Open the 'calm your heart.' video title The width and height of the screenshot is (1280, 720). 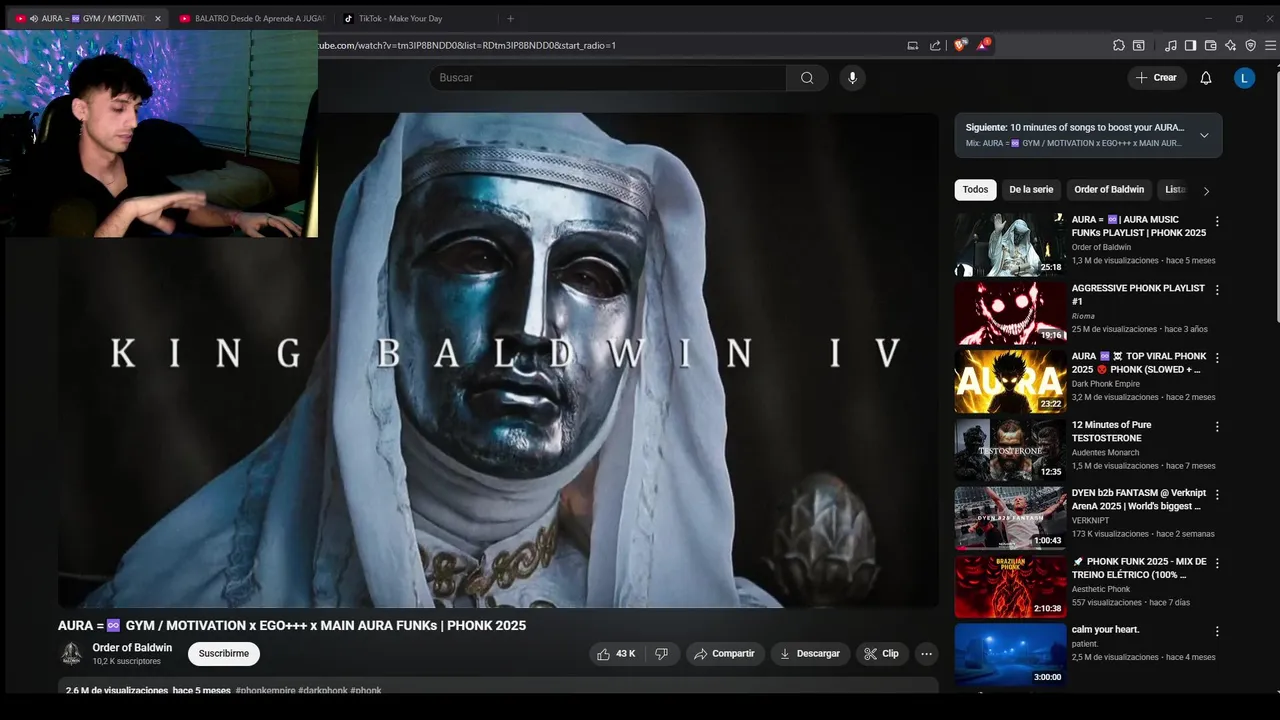point(1105,630)
